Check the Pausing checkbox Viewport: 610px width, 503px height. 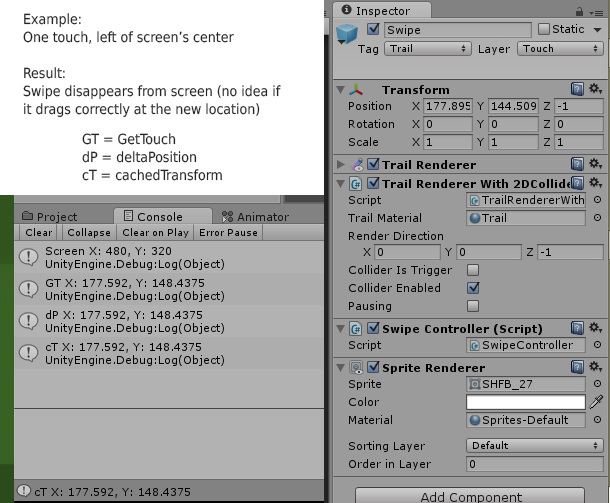(x=473, y=306)
